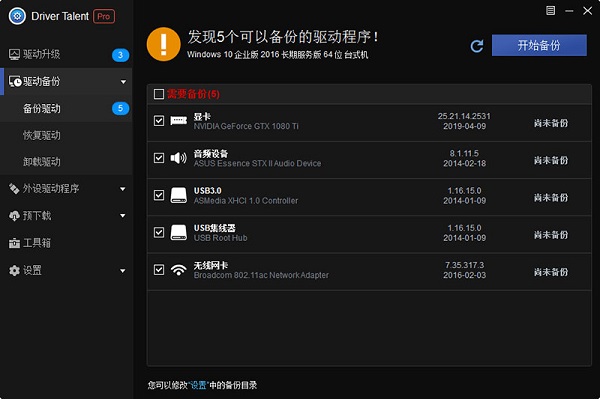Click the blue badge 5 on 备份驱动
This screenshot has width=600, height=399.
click(x=120, y=109)
